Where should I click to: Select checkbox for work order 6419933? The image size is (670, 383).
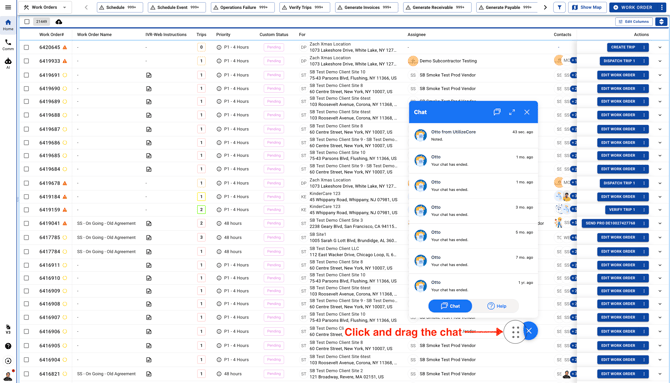tap(26, 61)
